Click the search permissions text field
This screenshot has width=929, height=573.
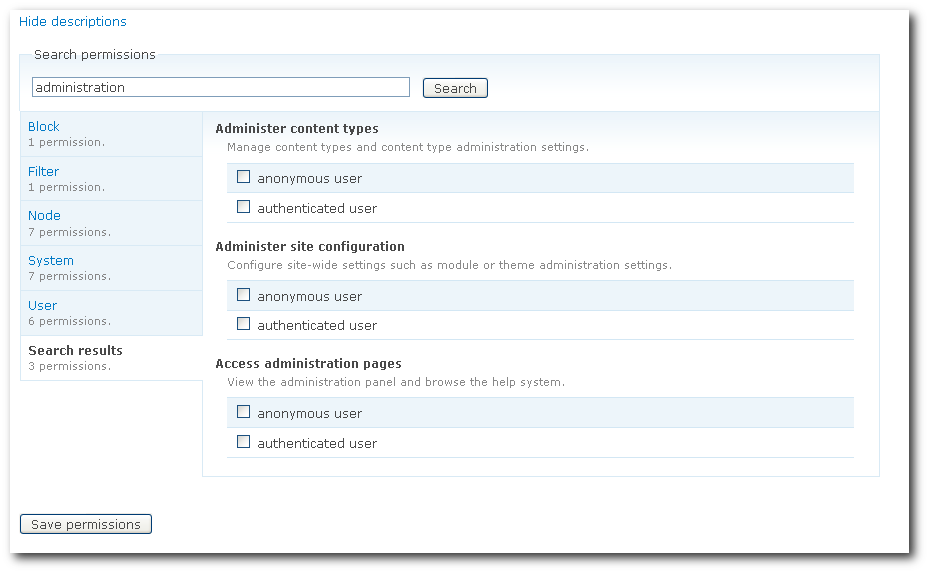click(x=221, y=88)
